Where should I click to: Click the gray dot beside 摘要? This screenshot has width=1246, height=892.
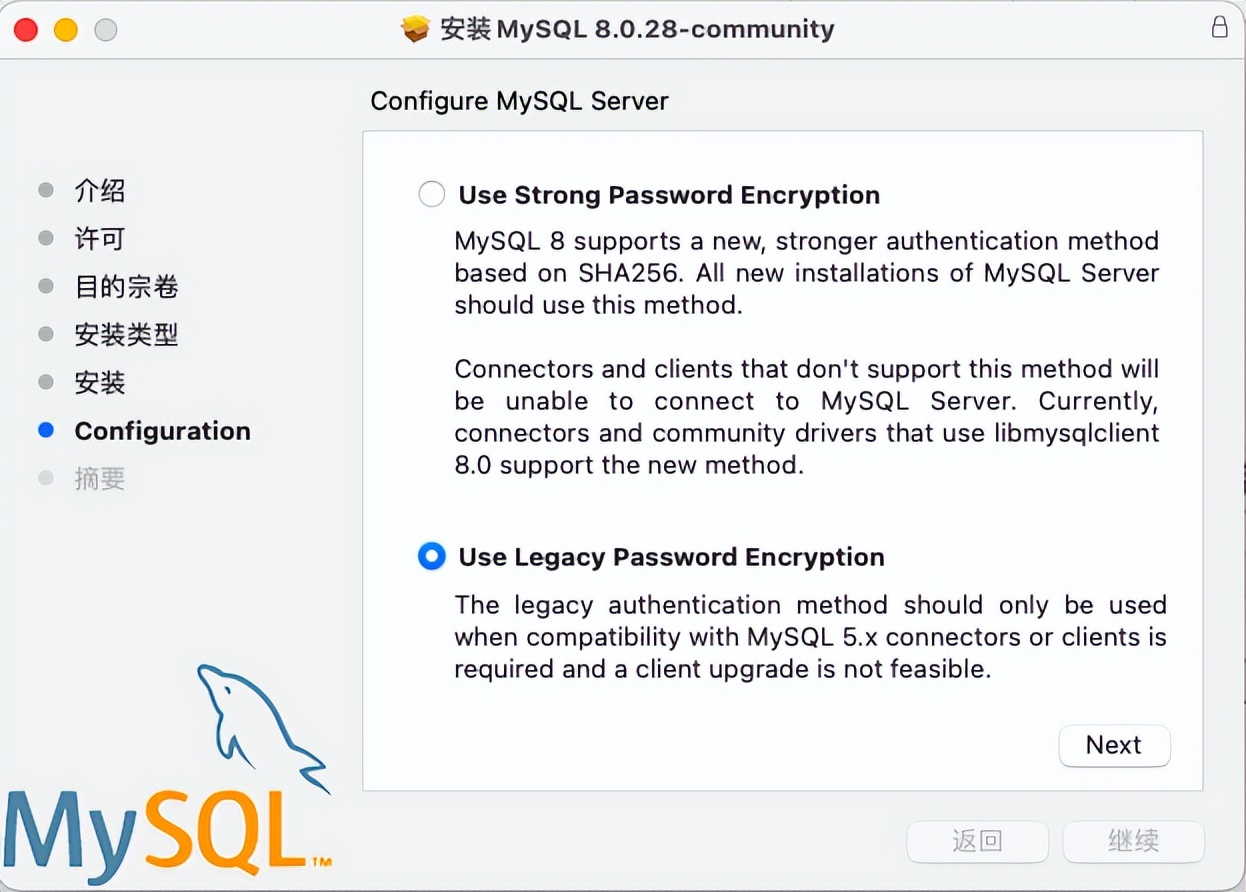(x=46, y=478)
